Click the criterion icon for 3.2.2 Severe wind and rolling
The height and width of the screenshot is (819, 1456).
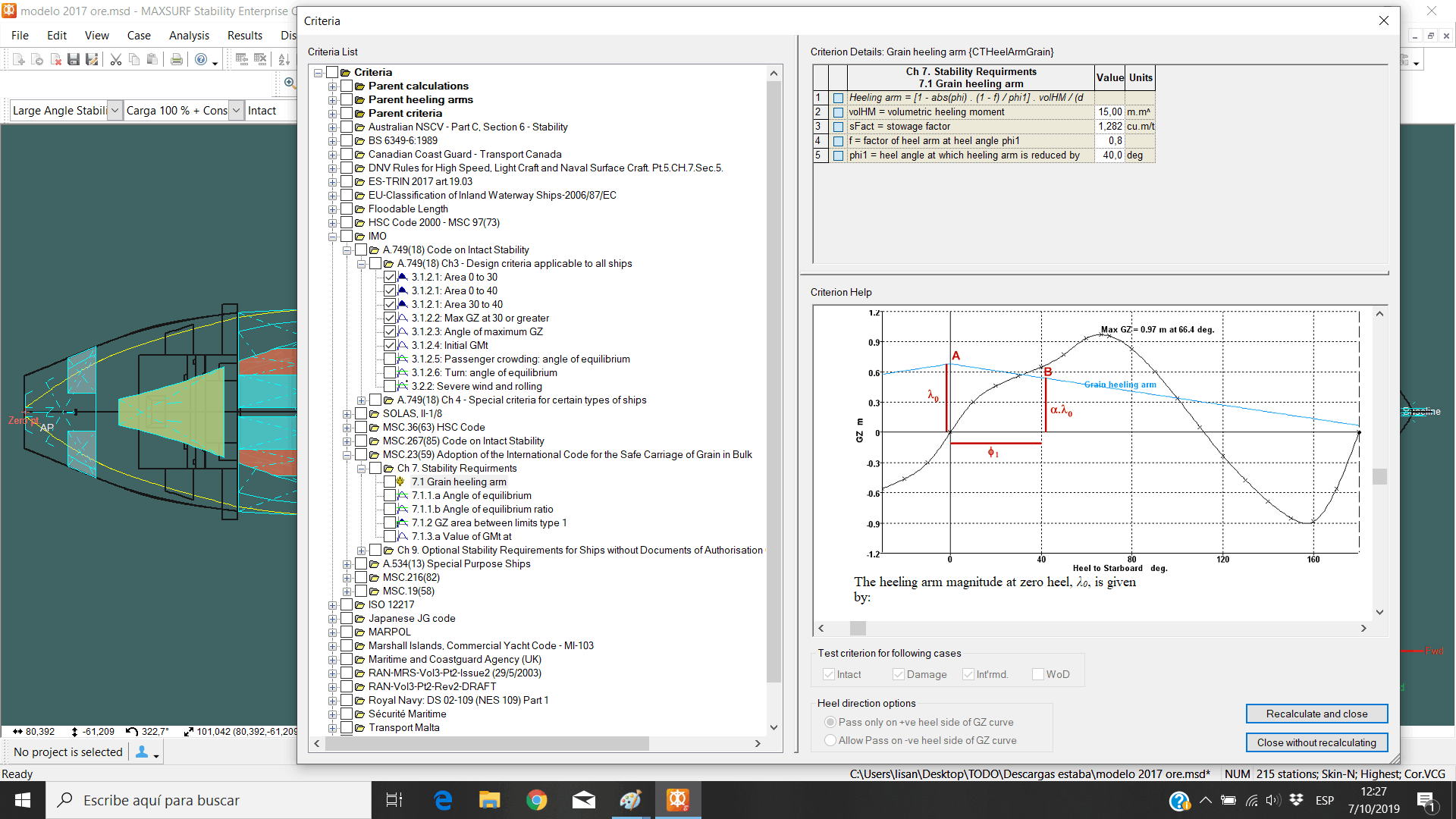[x=403, y=386]
